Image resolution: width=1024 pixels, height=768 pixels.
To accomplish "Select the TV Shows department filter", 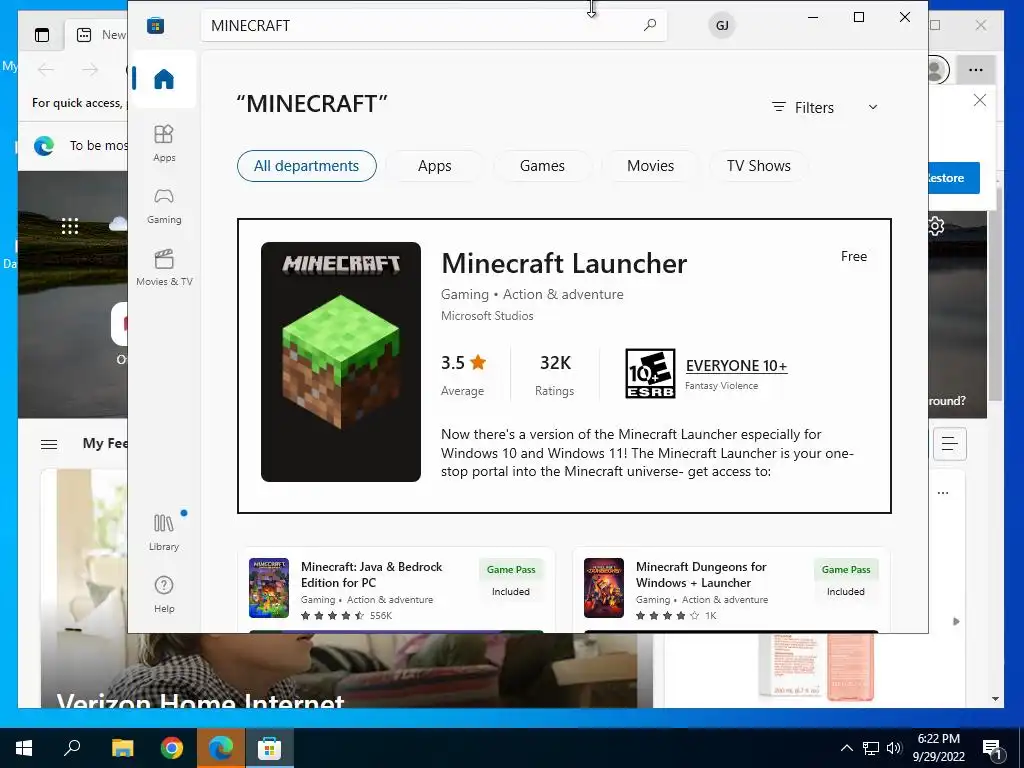I will pos(759,166).
